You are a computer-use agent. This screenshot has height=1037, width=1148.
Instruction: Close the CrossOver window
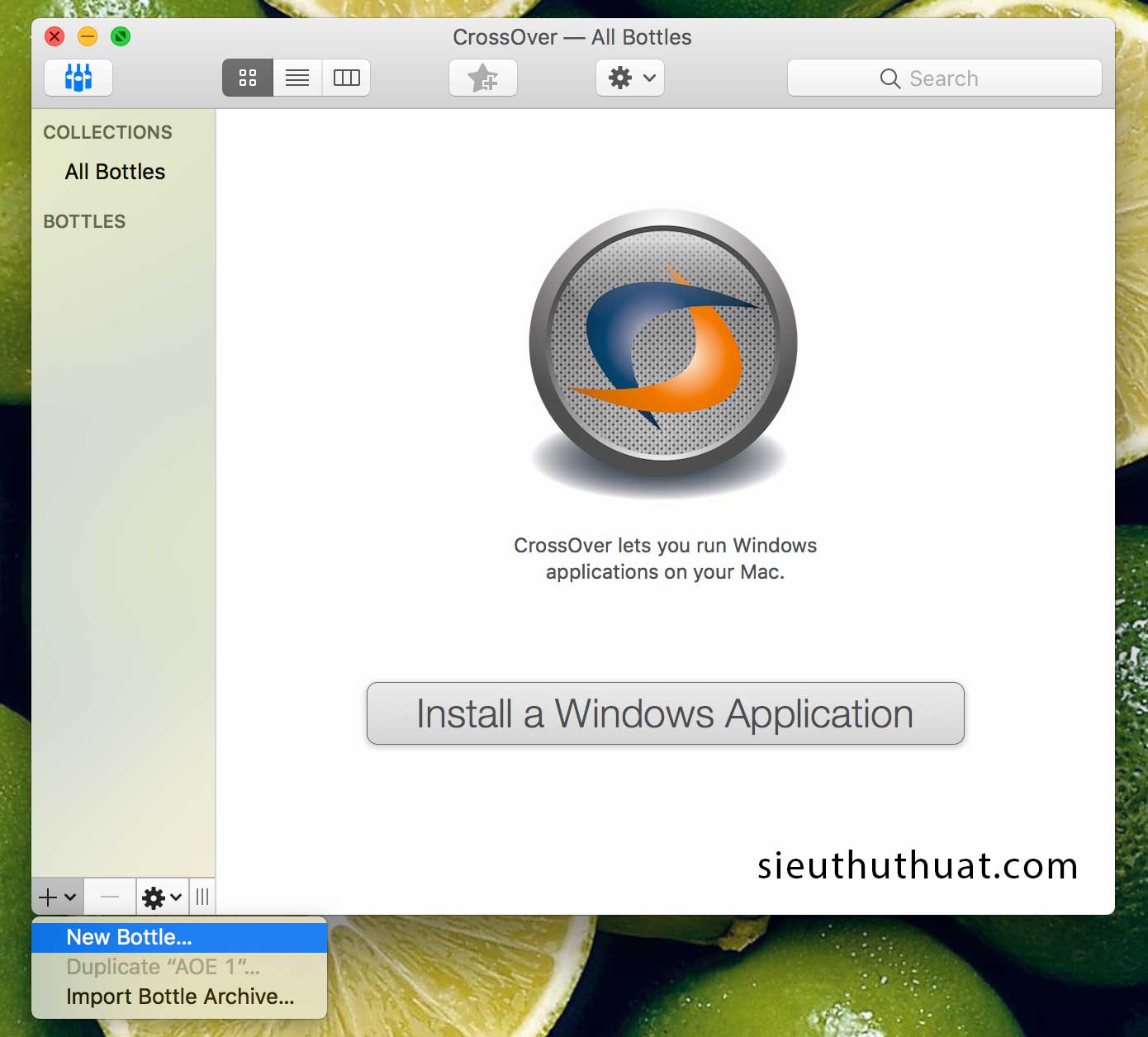click(x=55, y=36)
